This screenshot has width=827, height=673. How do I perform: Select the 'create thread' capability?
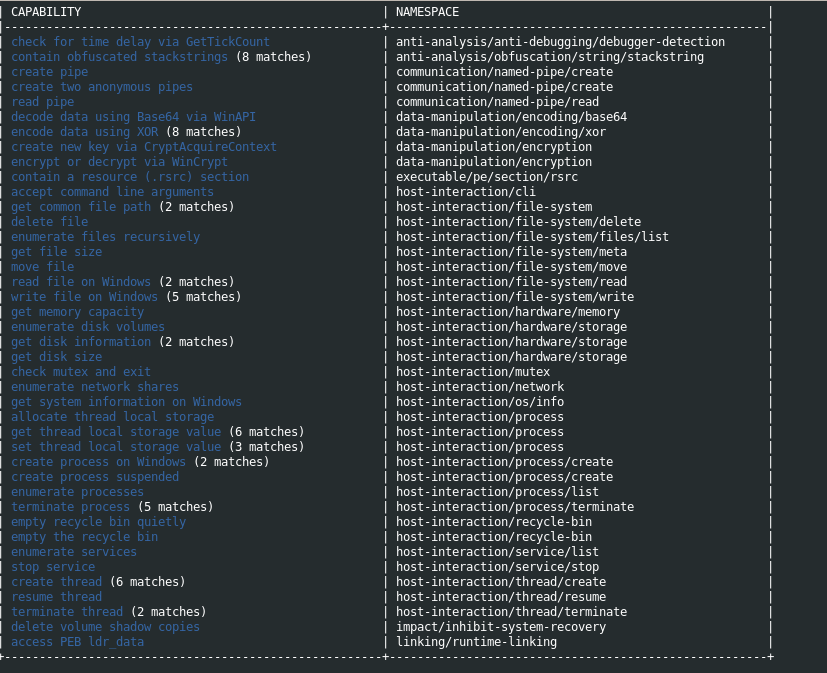tap(56, 582)
